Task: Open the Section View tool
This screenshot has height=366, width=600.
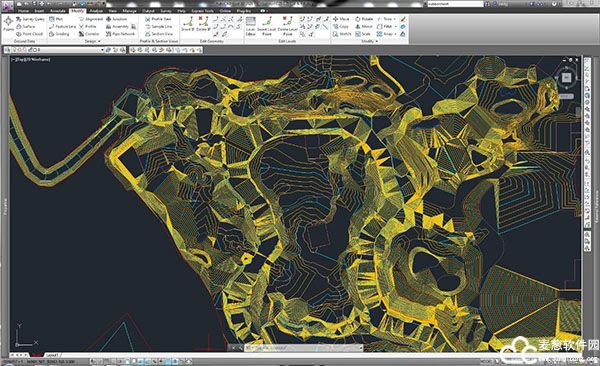Action: 158,34
